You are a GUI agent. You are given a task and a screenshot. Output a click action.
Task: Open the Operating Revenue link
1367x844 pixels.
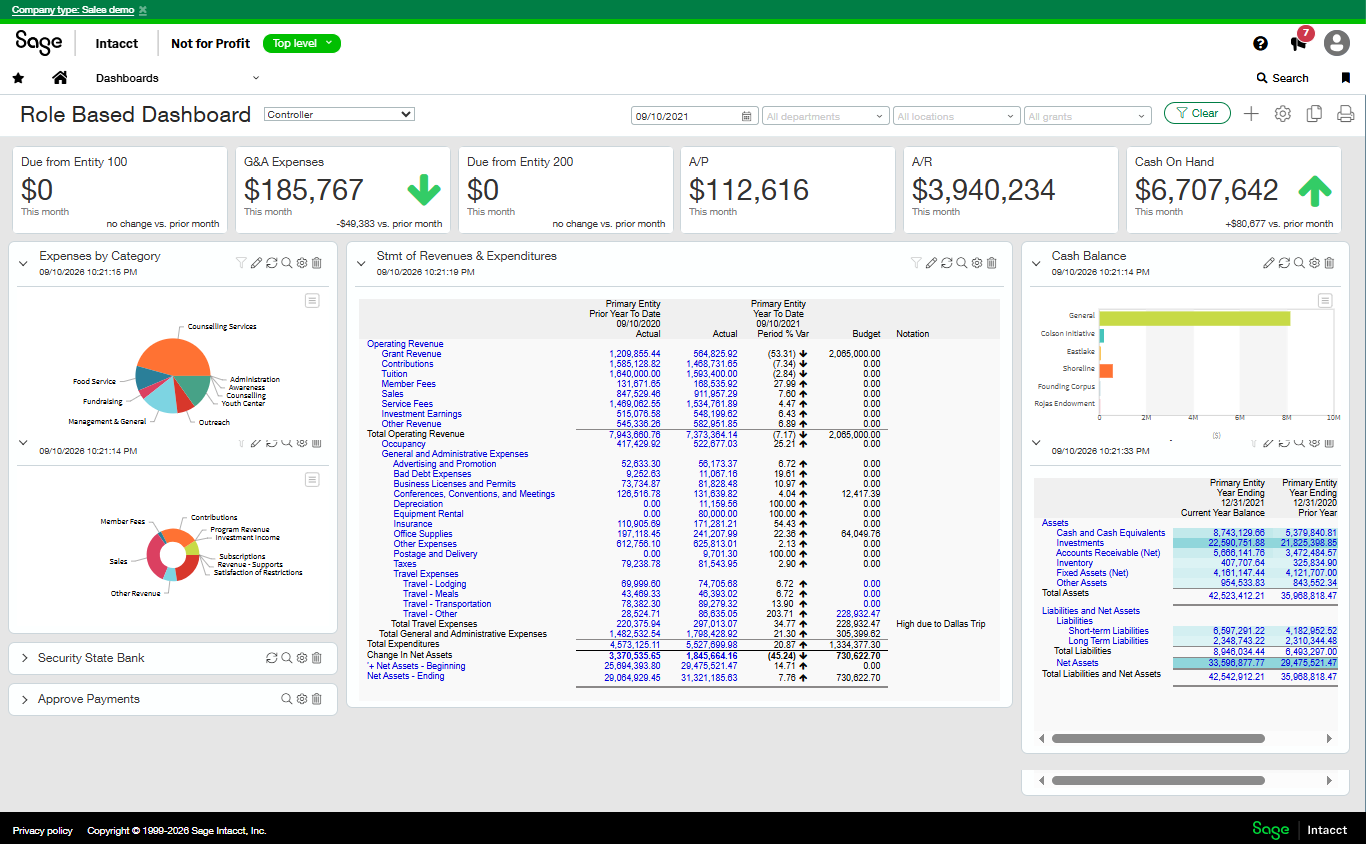[x=405, y=344]
